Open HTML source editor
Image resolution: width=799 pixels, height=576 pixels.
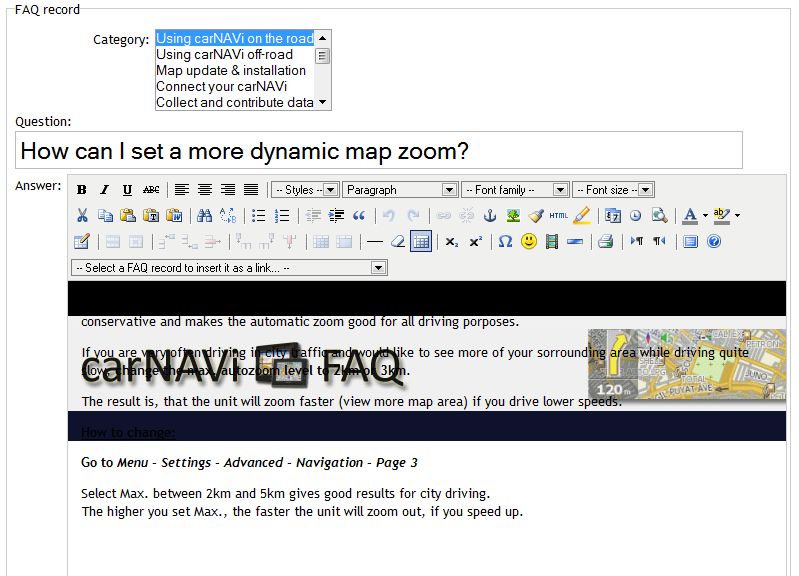[x=558, y=216]
